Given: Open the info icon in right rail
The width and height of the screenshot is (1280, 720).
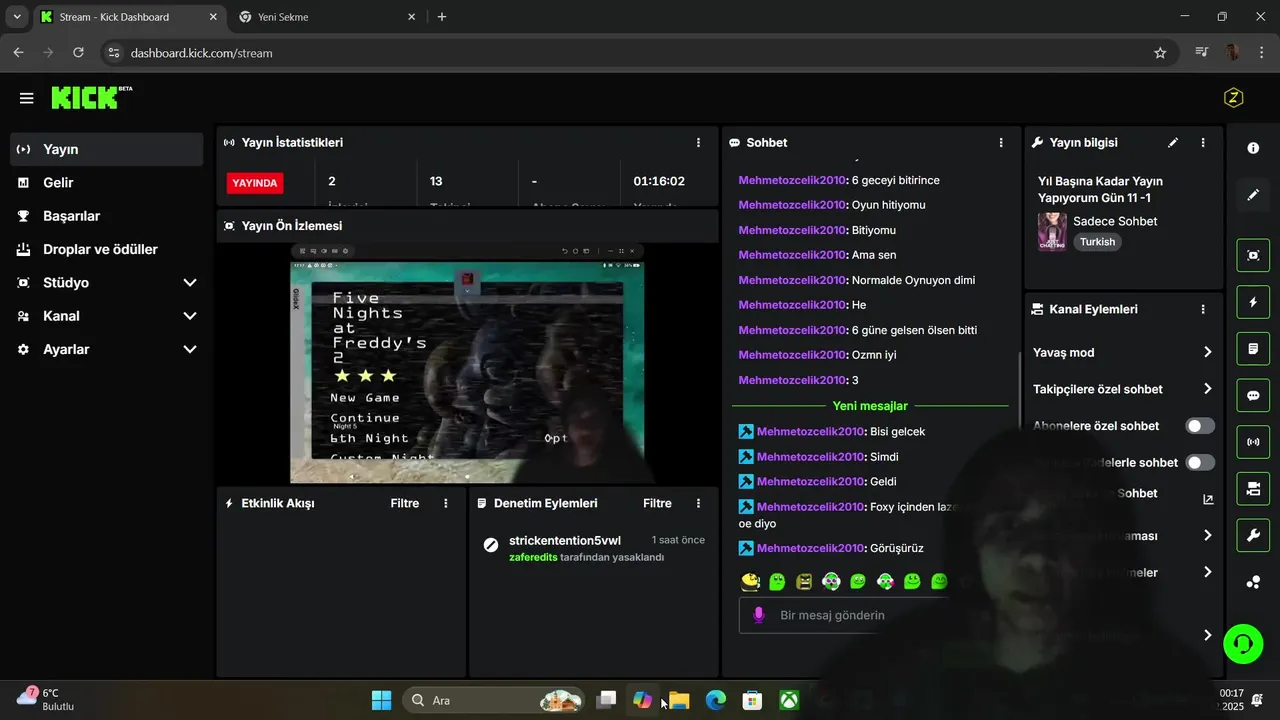Looking at the screenshot, I should [x=1253, y=148].
